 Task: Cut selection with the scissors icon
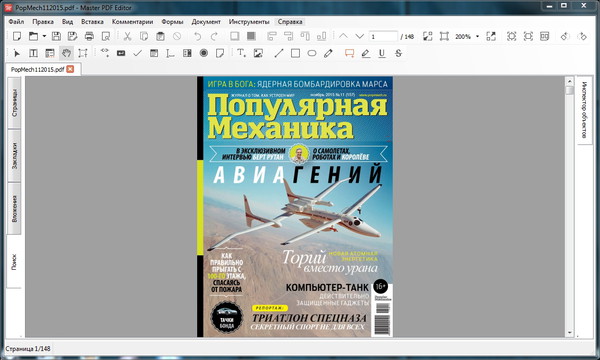pyautogui.click(x=127, y=36)
